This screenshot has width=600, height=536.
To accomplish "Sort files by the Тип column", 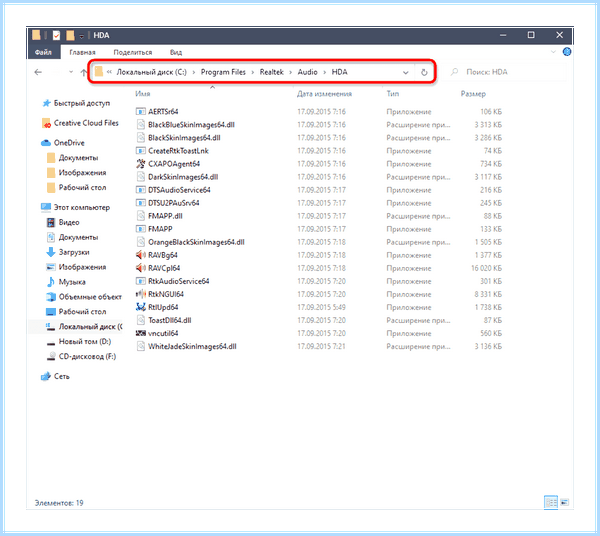I will pos(393,94).
